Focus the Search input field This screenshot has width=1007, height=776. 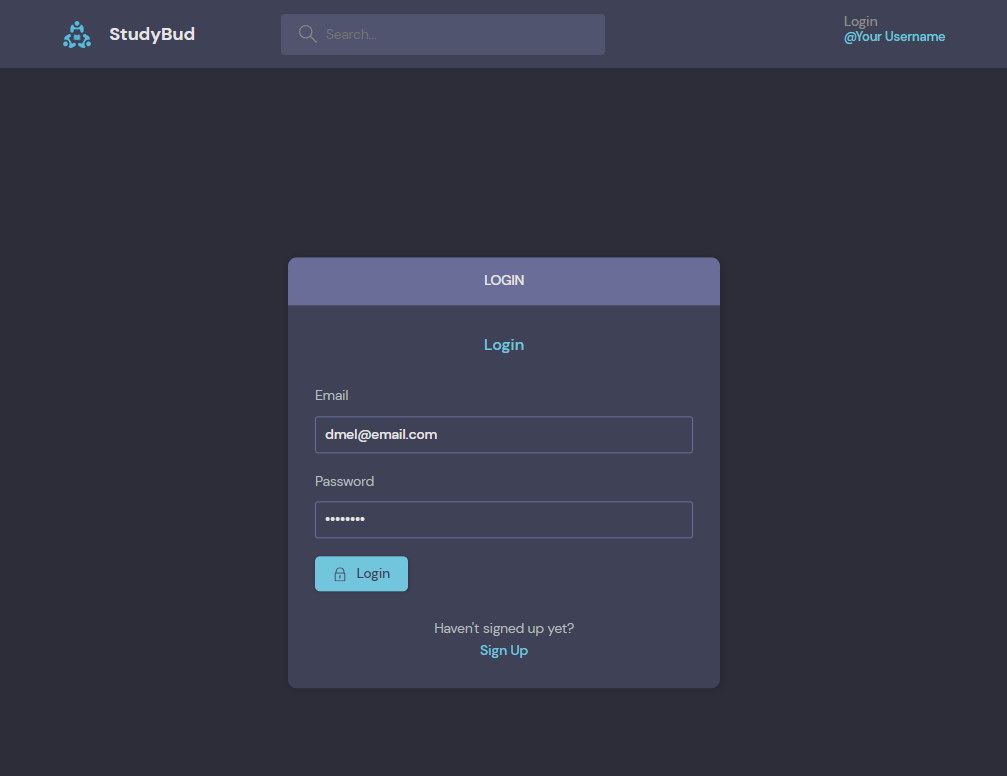pyautogui.click(x=442, y=35)
